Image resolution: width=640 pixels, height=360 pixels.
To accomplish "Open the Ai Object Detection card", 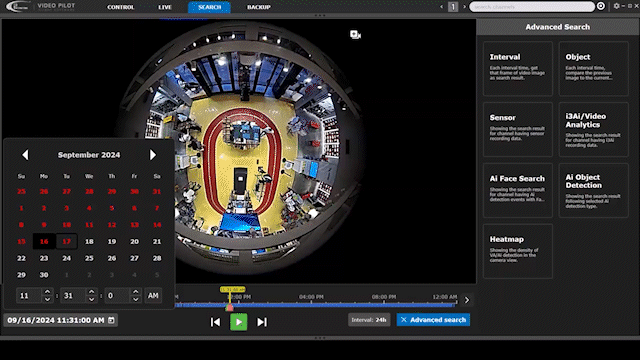I will [x=593, y=190].
